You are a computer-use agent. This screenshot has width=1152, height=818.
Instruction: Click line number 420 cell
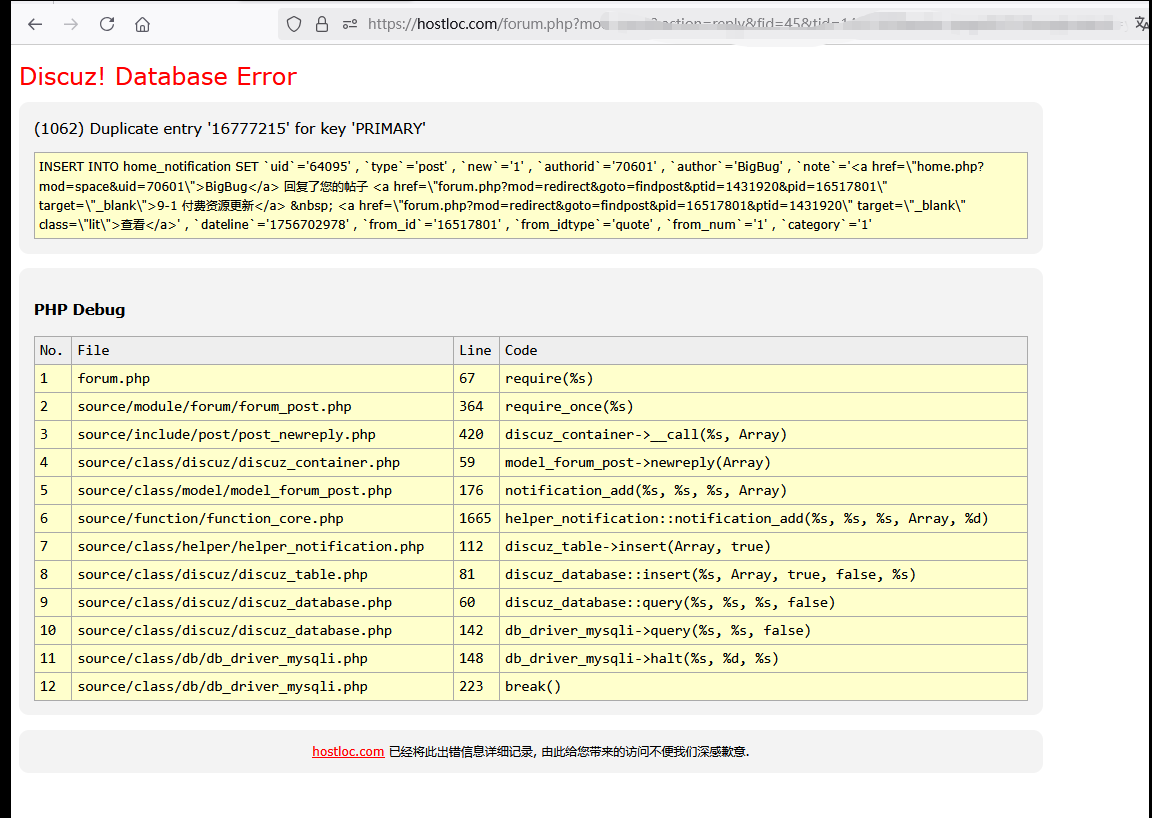pos(476,434)
